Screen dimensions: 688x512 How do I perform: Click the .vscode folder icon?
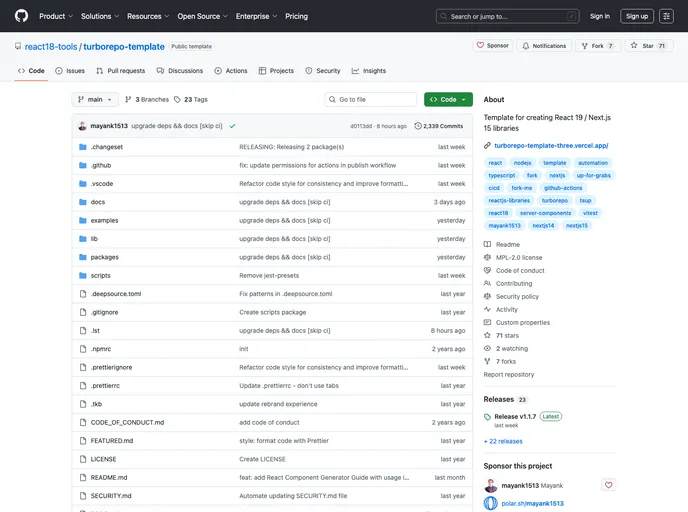click(82, 184)
